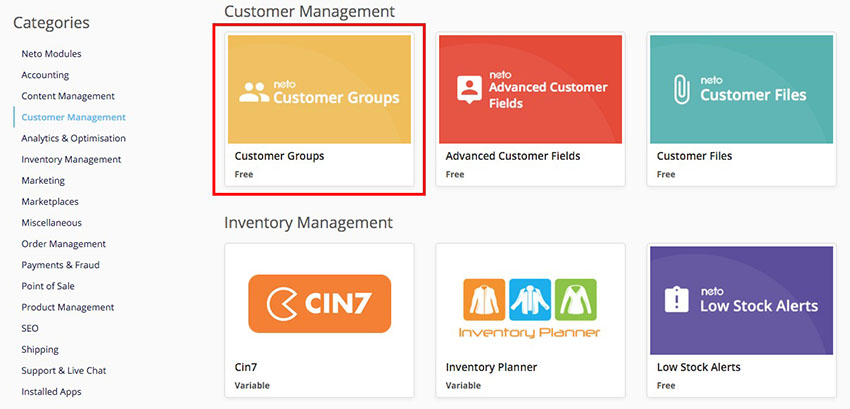Select Inventory Management category in sidebar
The image size is (850, 409).
[x=72, y=159]
